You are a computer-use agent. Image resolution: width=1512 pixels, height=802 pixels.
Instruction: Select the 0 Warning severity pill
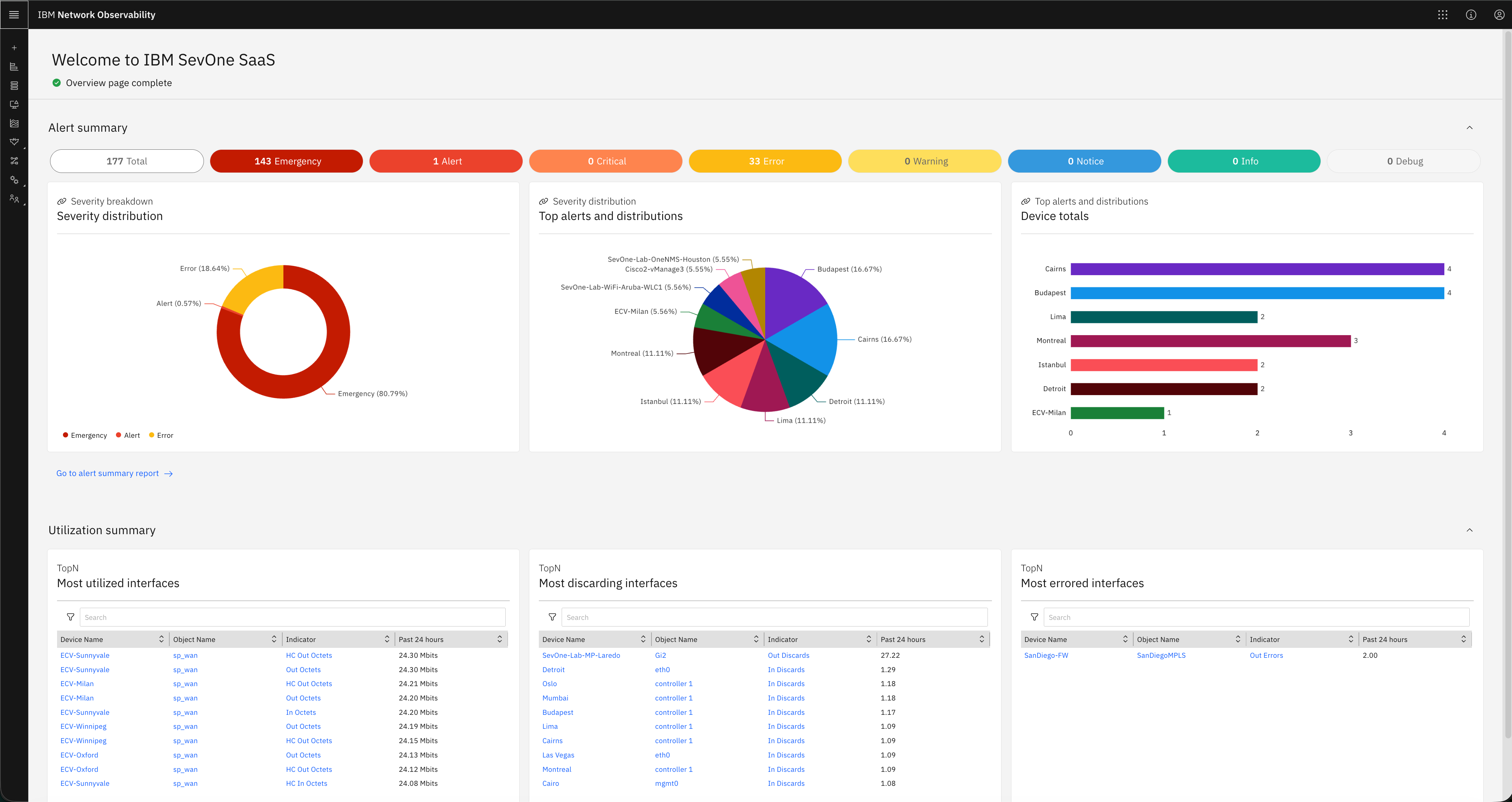click(x=925, y=162)
